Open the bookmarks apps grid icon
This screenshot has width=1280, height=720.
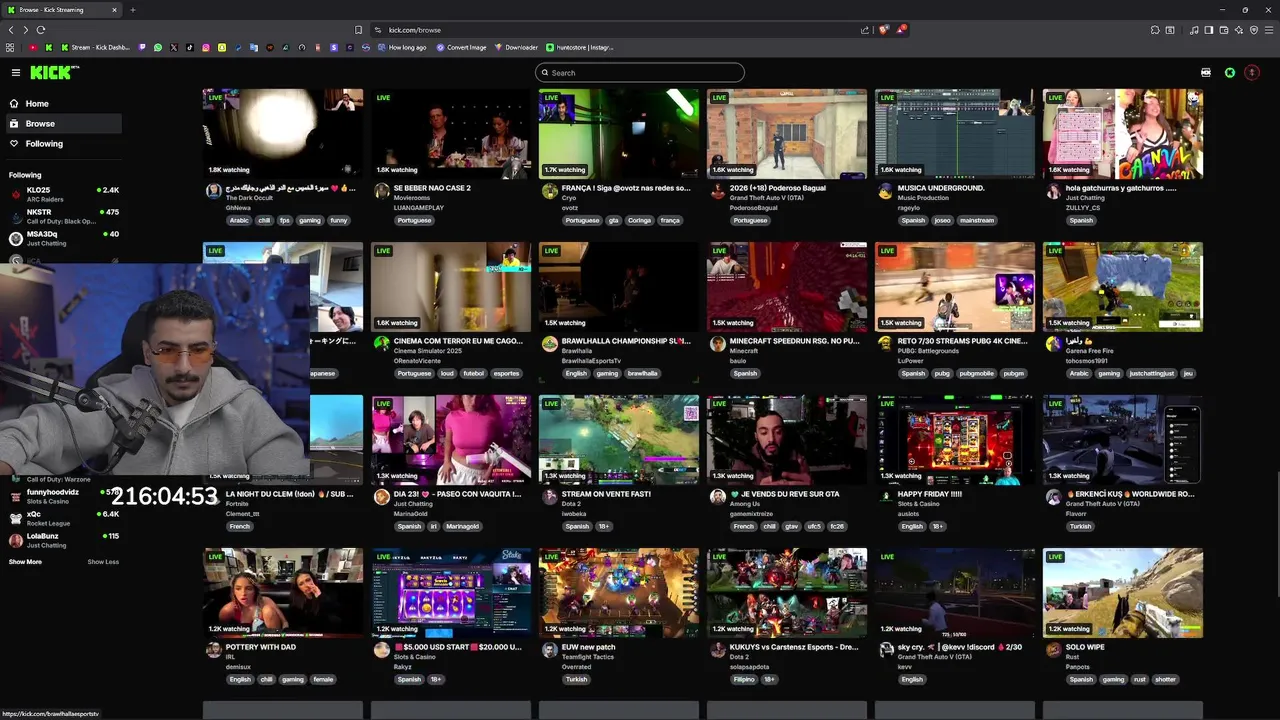point(10,47)
